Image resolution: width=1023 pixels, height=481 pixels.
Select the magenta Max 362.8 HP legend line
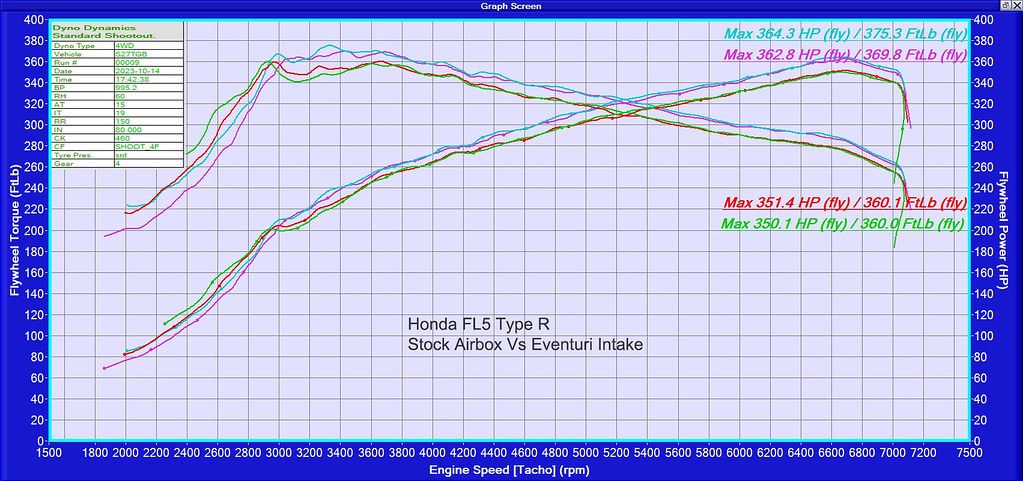tap(845, 54)
